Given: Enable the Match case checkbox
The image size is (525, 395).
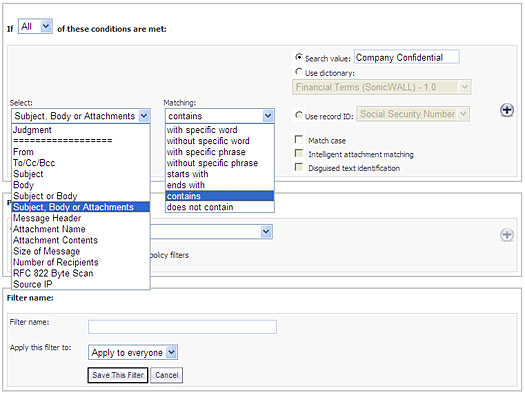Looking at the screenshot, I should 298,139.
